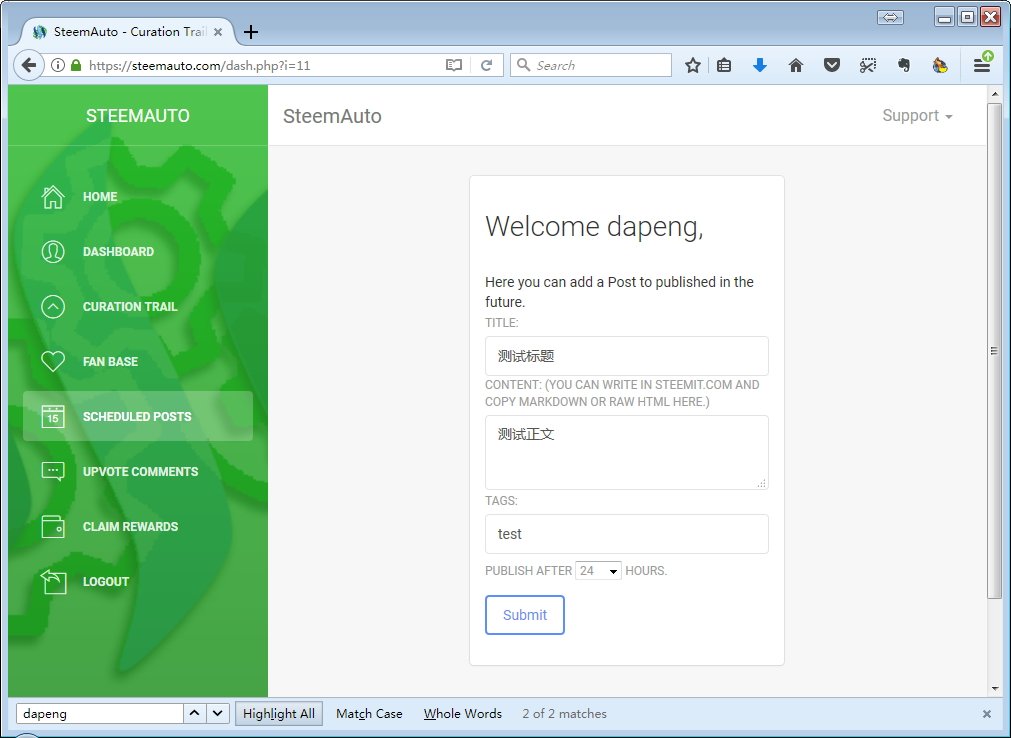Image resolution: width=1011 pixels, height=738 pixels.
Task: Select Logout in the sidebar
Action: click(137, 581)
